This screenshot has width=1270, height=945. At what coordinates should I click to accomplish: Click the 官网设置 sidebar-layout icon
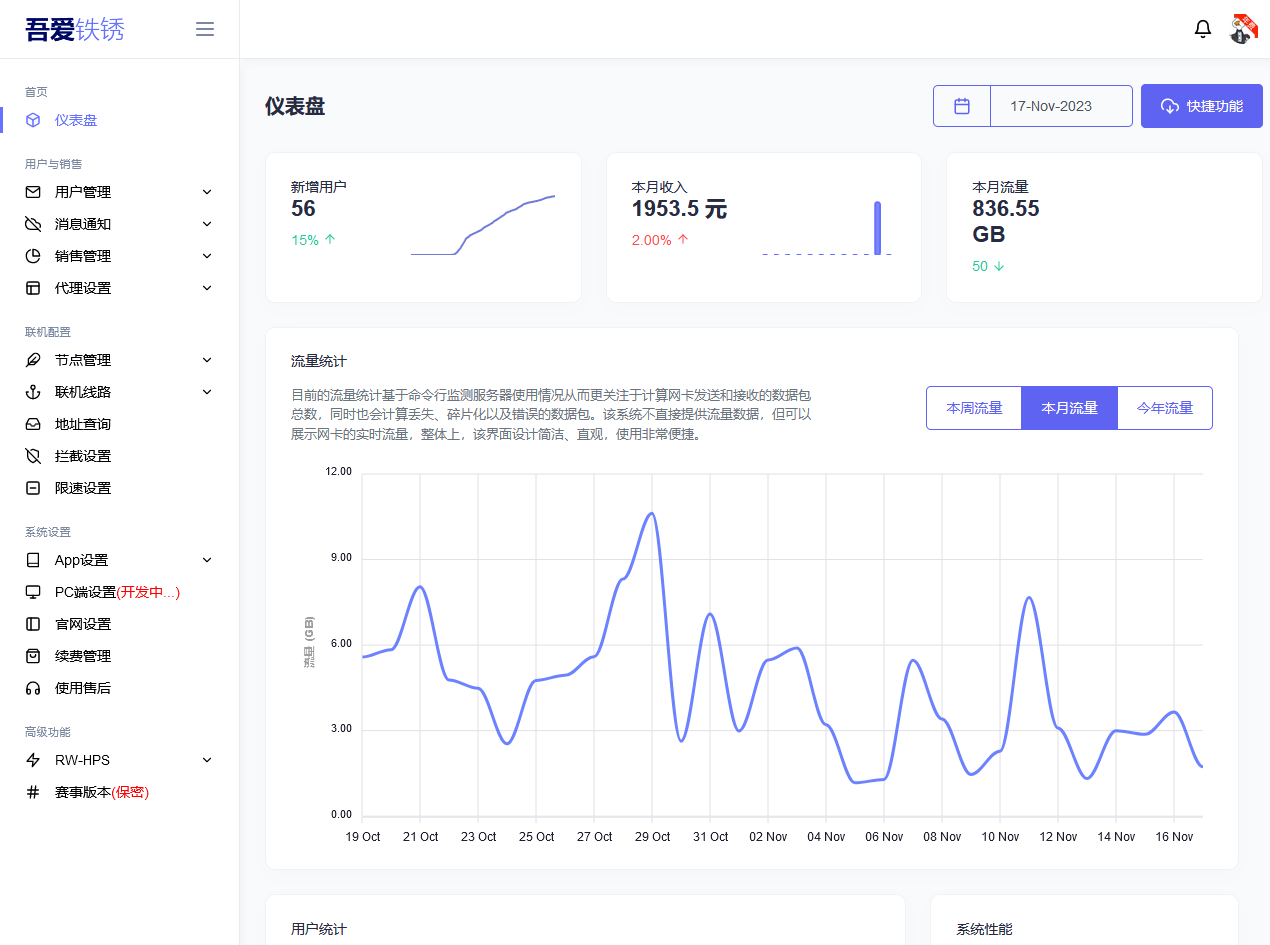33,624
